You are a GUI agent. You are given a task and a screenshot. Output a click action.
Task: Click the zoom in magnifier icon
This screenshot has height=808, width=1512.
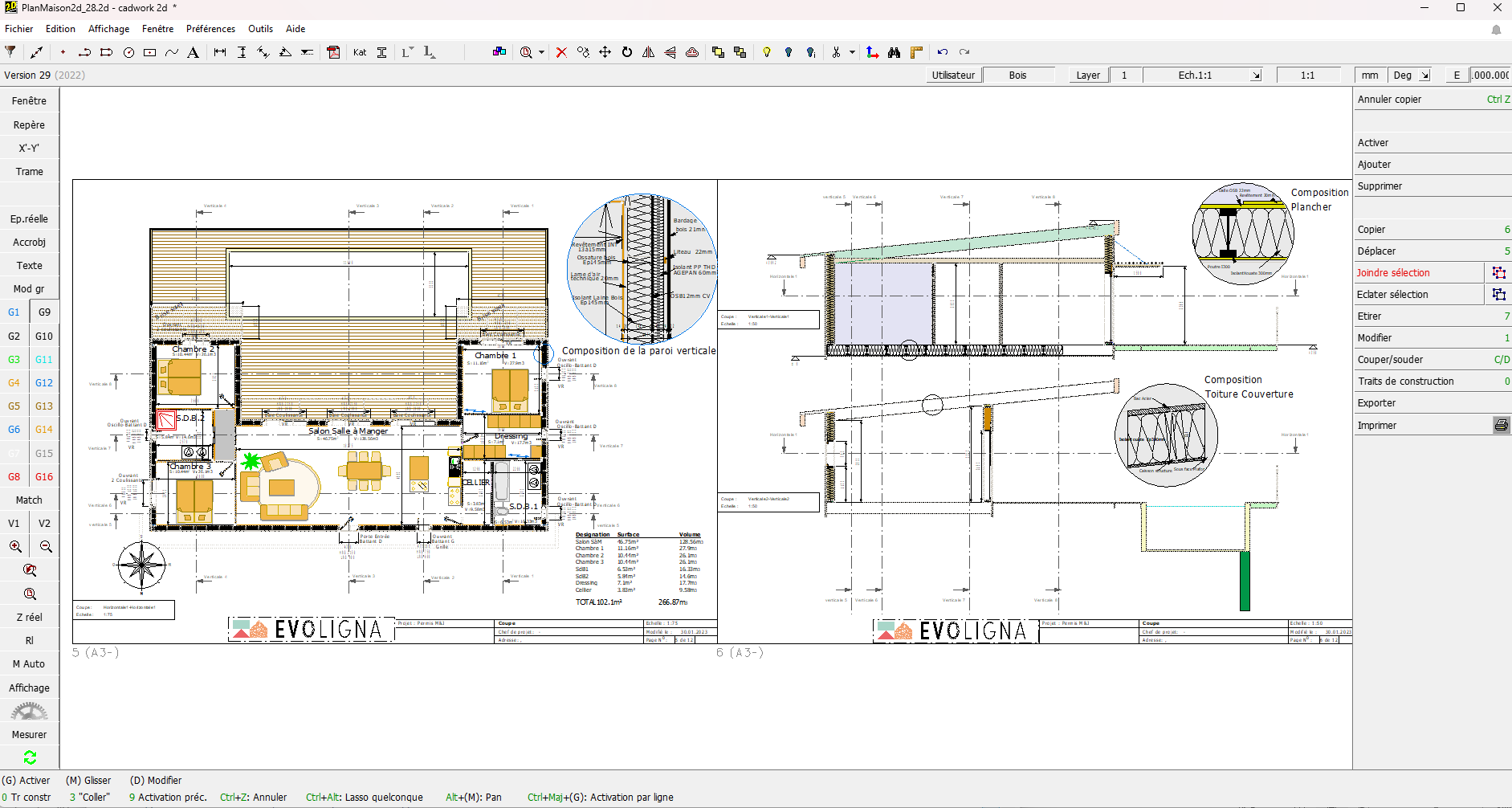(x=15, y=547)
